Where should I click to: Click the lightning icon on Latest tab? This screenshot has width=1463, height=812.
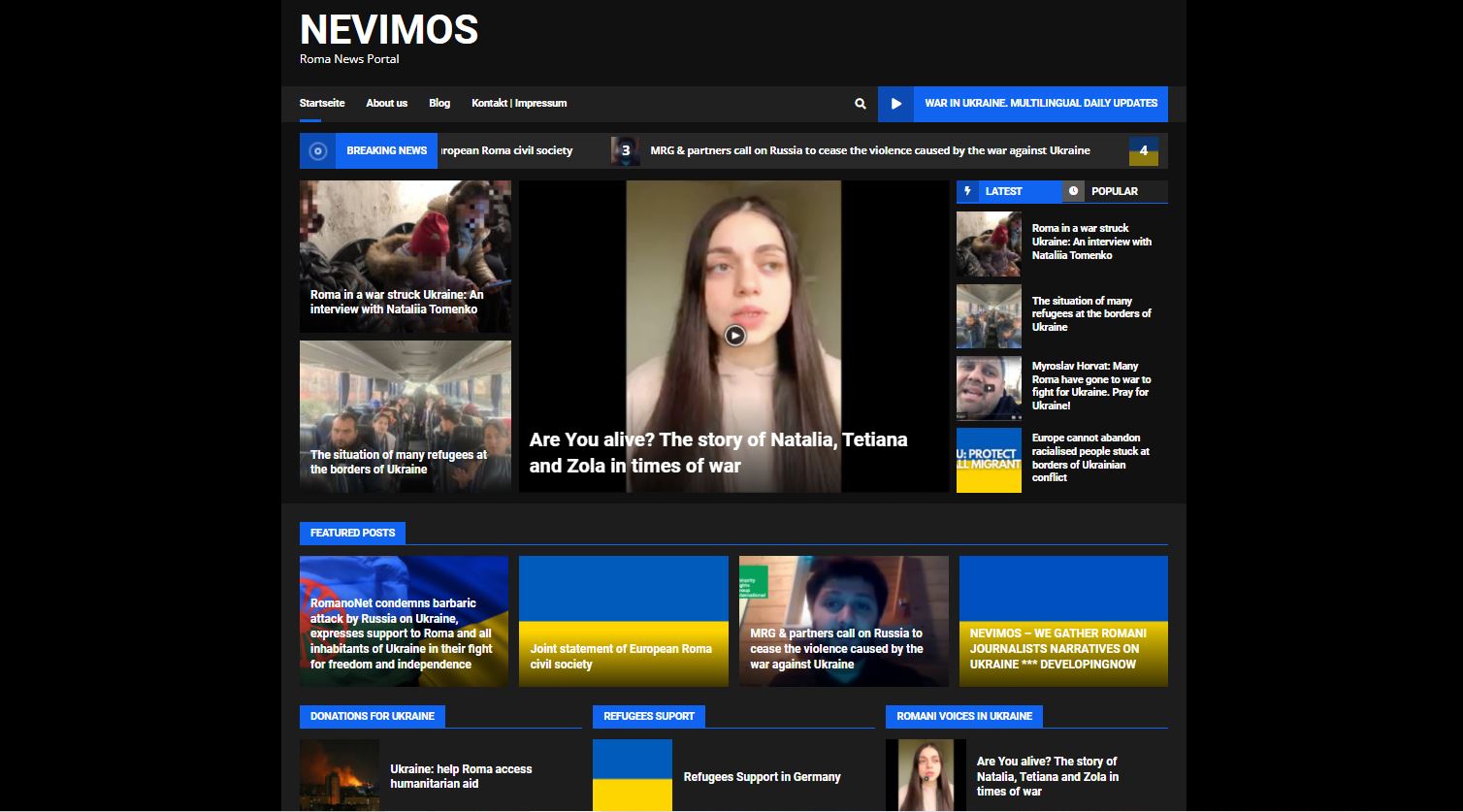coord(968,191)
